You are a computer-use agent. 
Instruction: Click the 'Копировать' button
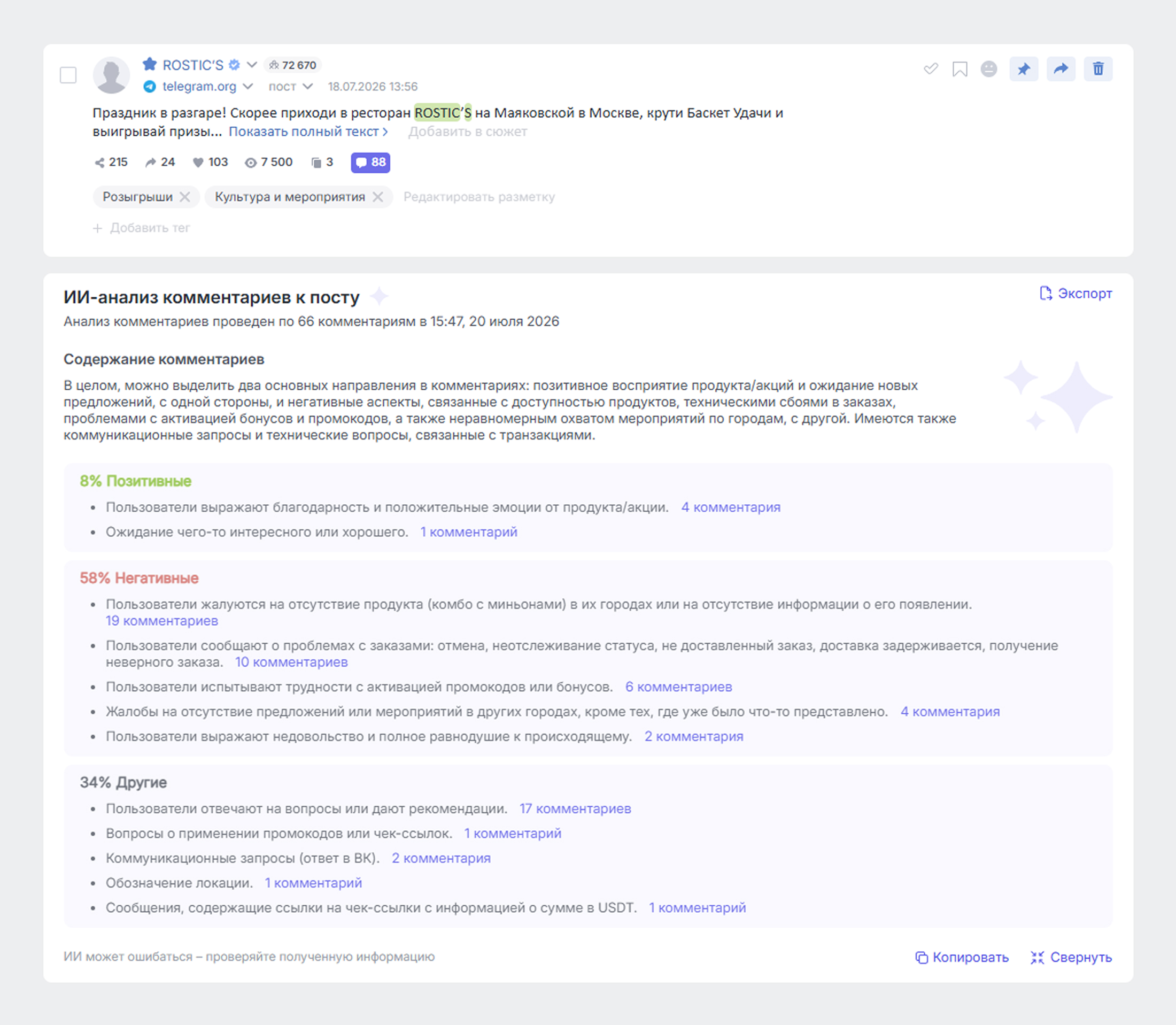tap(962, 958)
